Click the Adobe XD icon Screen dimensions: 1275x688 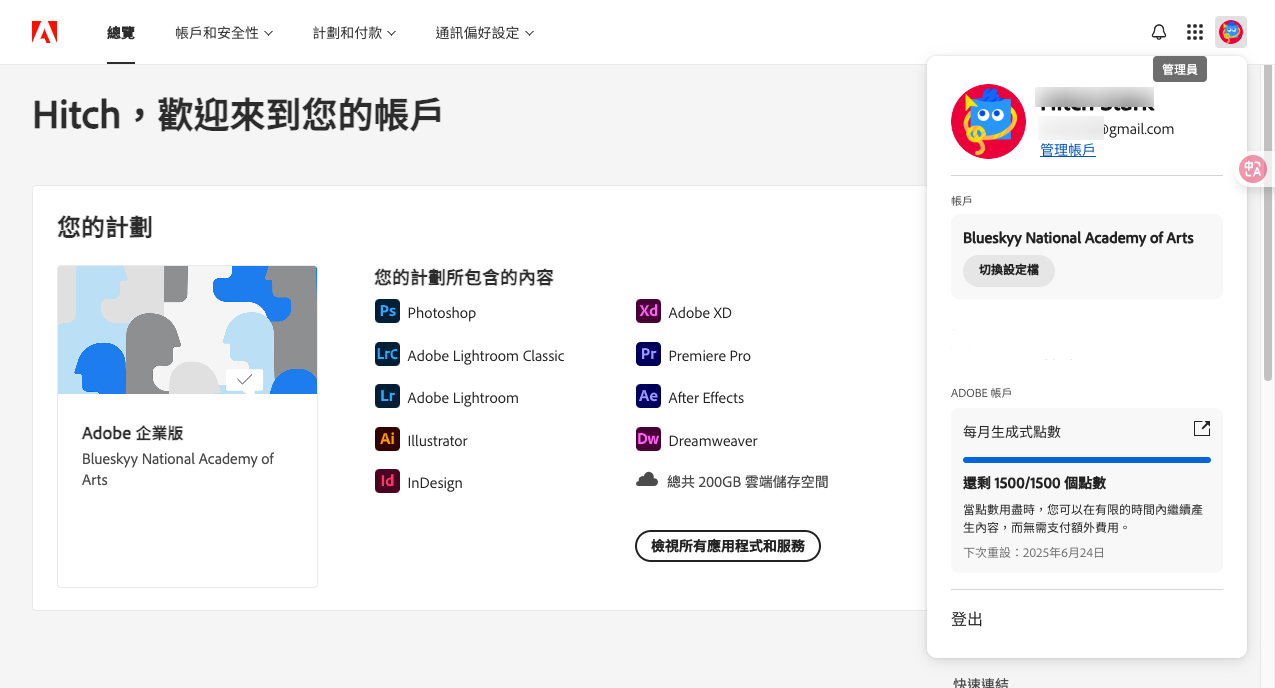[x=647, y=311]
